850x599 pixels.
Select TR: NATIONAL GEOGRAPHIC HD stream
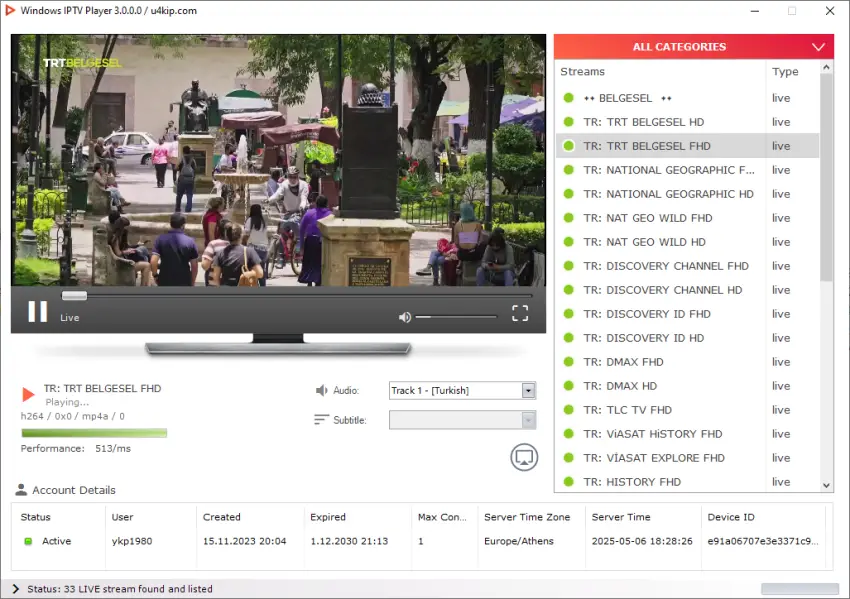(687, 194)
